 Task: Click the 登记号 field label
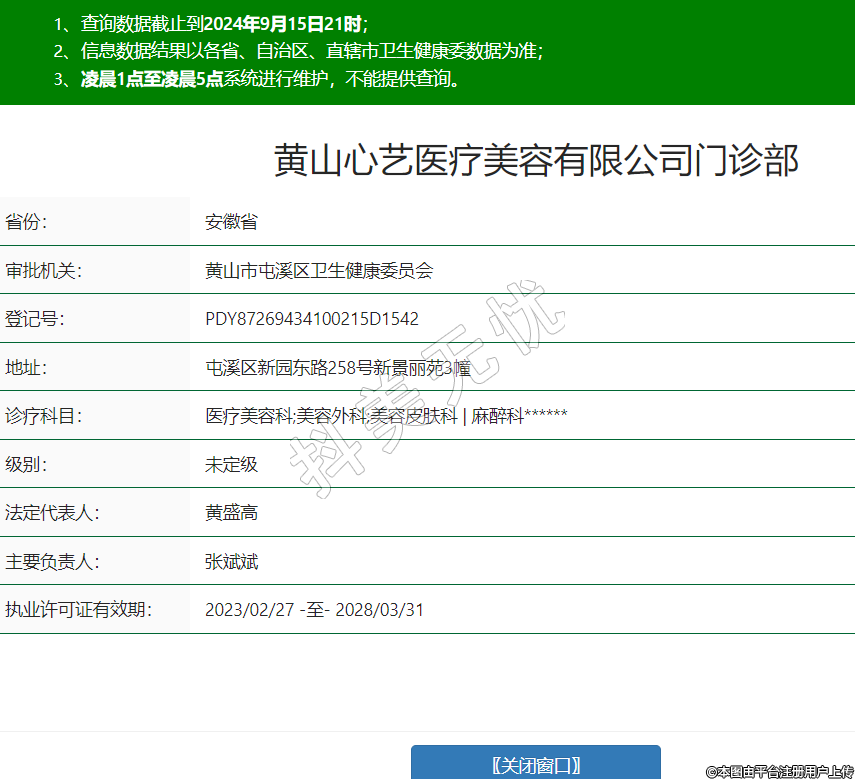click(x=34, y=319)
